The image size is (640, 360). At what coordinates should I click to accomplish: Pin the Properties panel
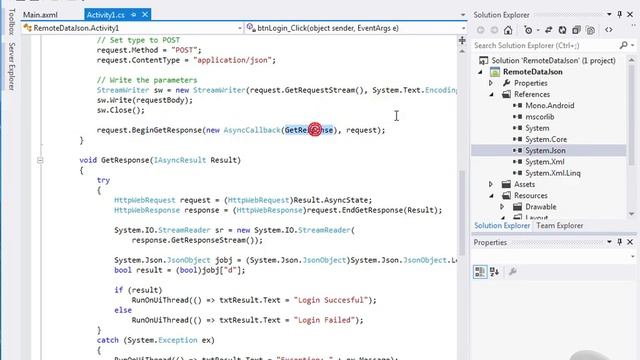coord(620,242)
